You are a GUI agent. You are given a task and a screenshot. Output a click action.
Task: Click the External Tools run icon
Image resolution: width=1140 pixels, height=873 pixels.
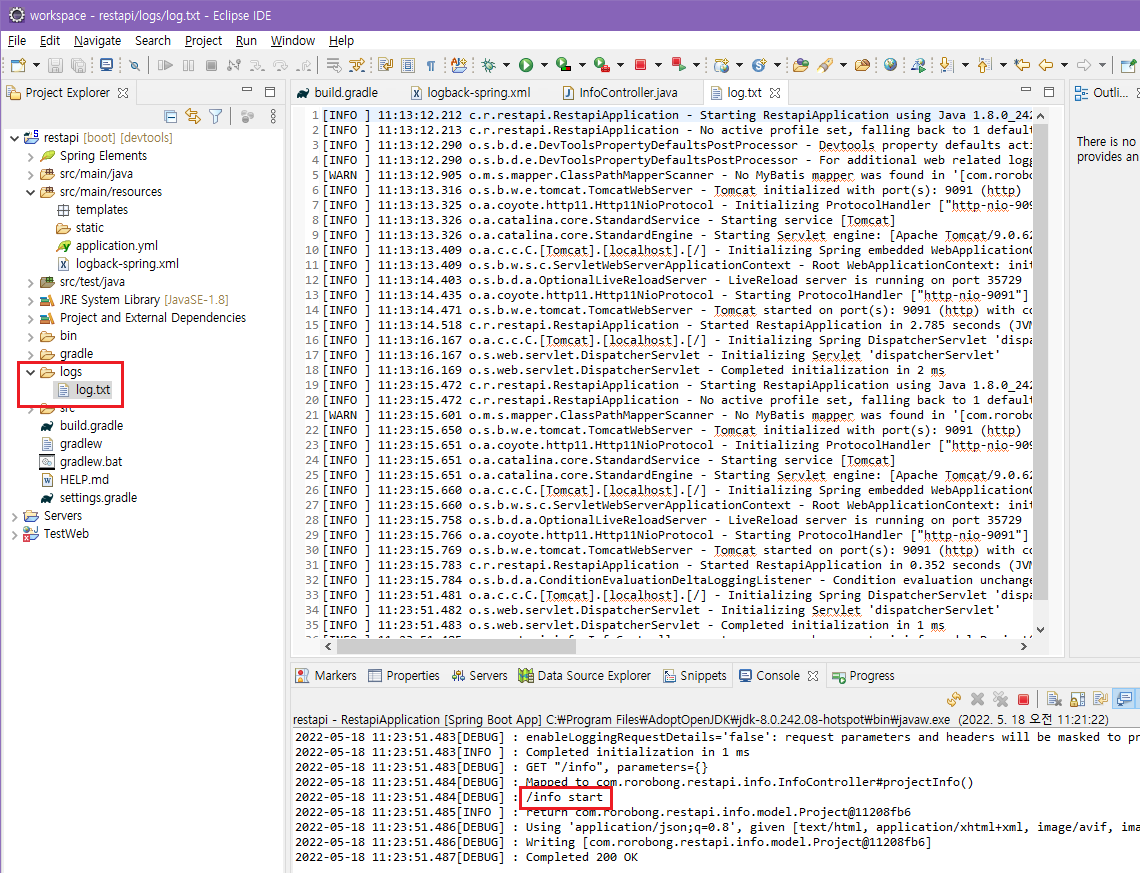[601, 65]
